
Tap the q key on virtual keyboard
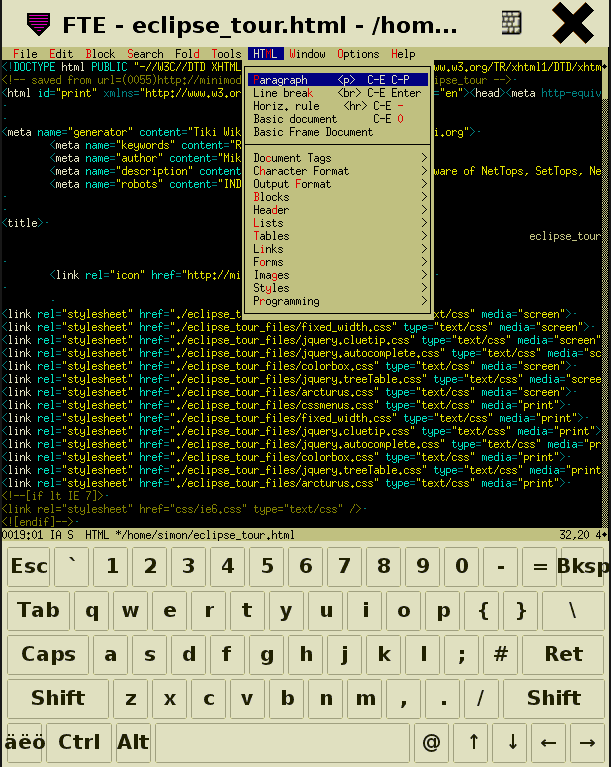[x=91, y=610]
